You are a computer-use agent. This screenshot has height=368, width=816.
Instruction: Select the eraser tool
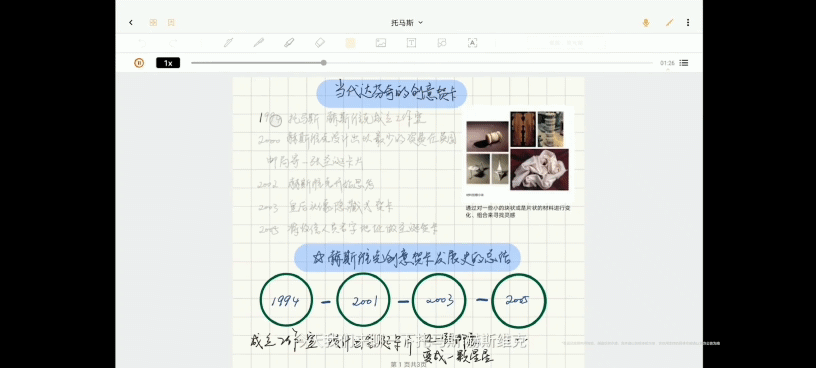320,43
